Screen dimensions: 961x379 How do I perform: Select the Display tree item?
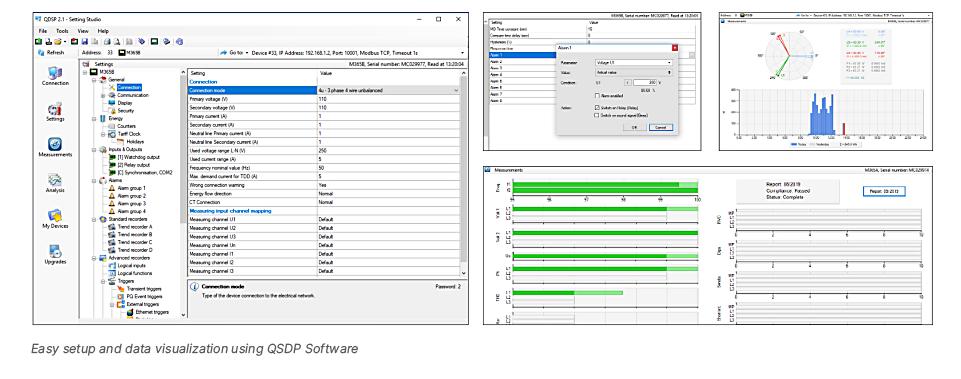tap(121, 103)
